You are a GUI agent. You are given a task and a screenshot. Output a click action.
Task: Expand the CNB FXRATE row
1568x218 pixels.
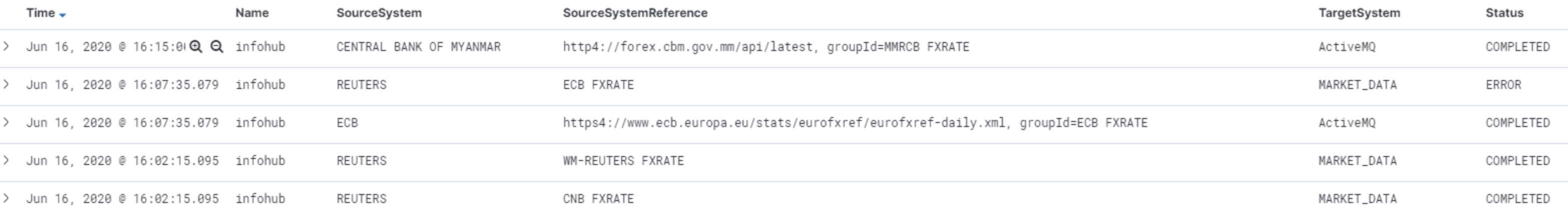[x=6, y=198]
